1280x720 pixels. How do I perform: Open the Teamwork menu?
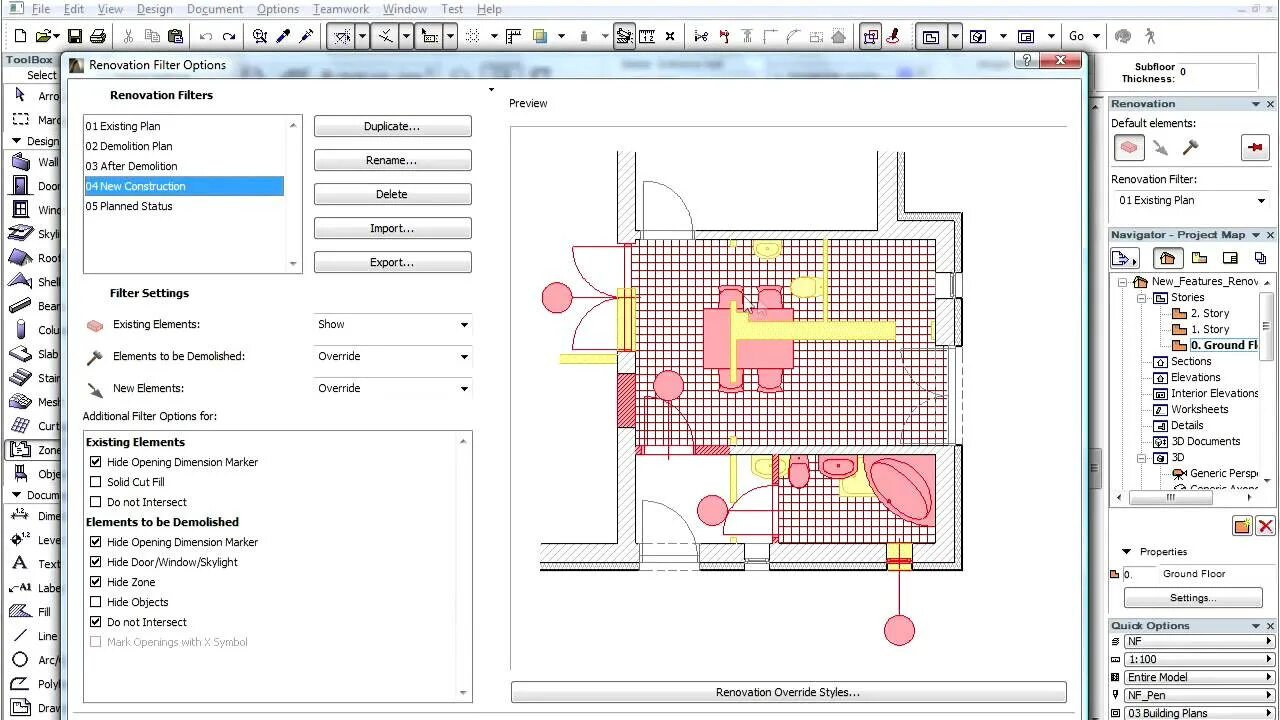point(341,9)
